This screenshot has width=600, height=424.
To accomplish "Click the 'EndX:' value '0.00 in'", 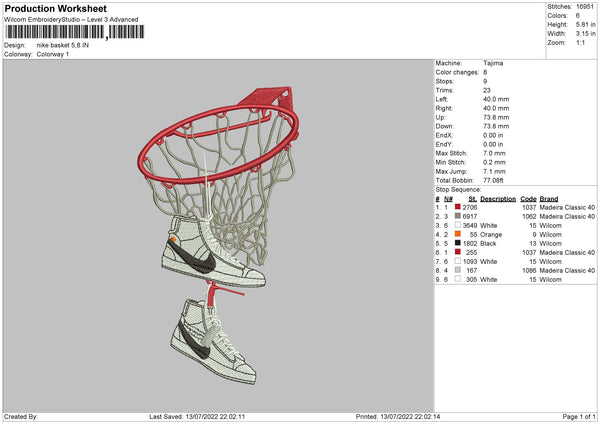I will [493, 135].
